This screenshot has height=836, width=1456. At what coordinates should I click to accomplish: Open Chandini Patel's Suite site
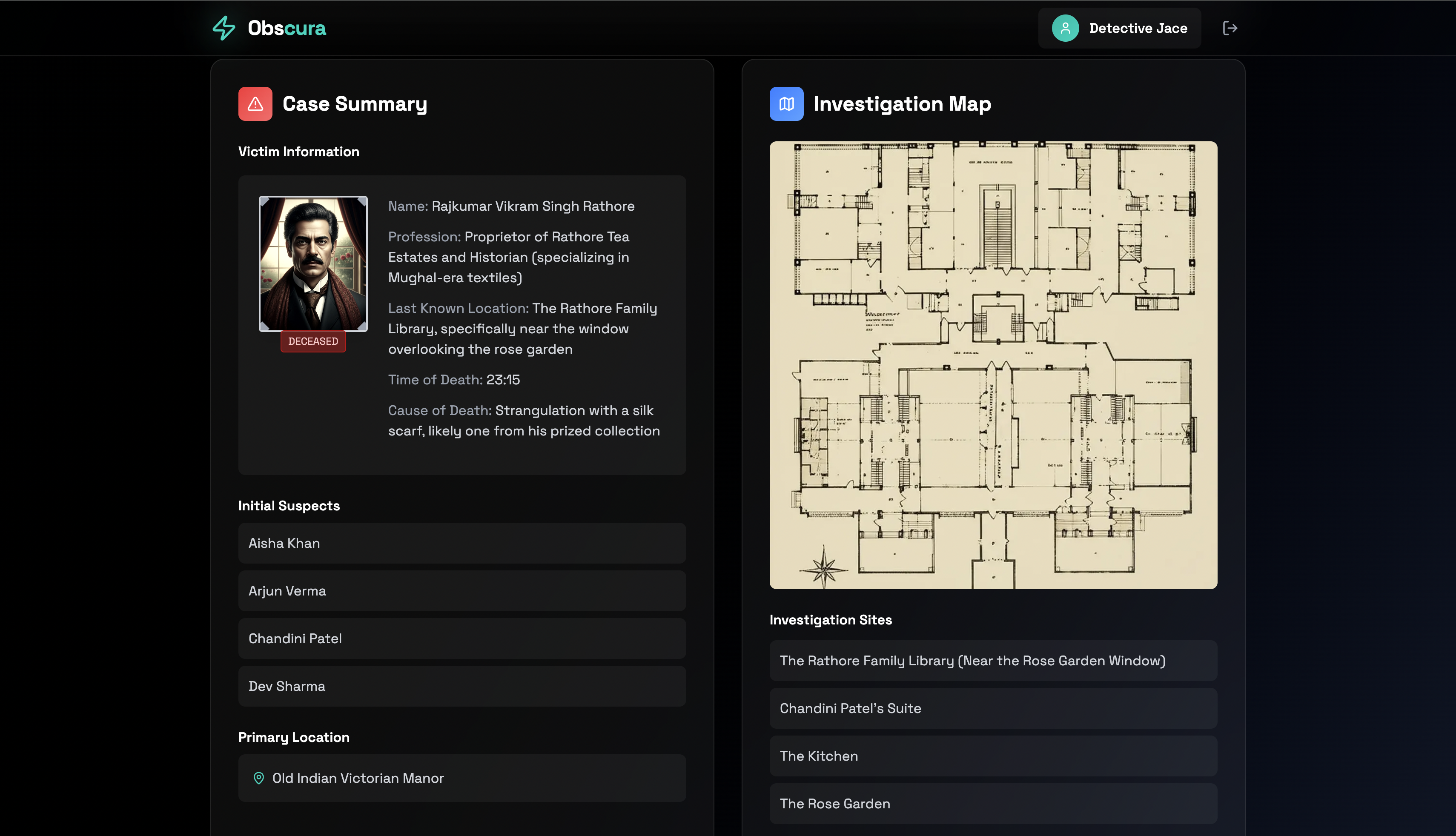(993, 709)
